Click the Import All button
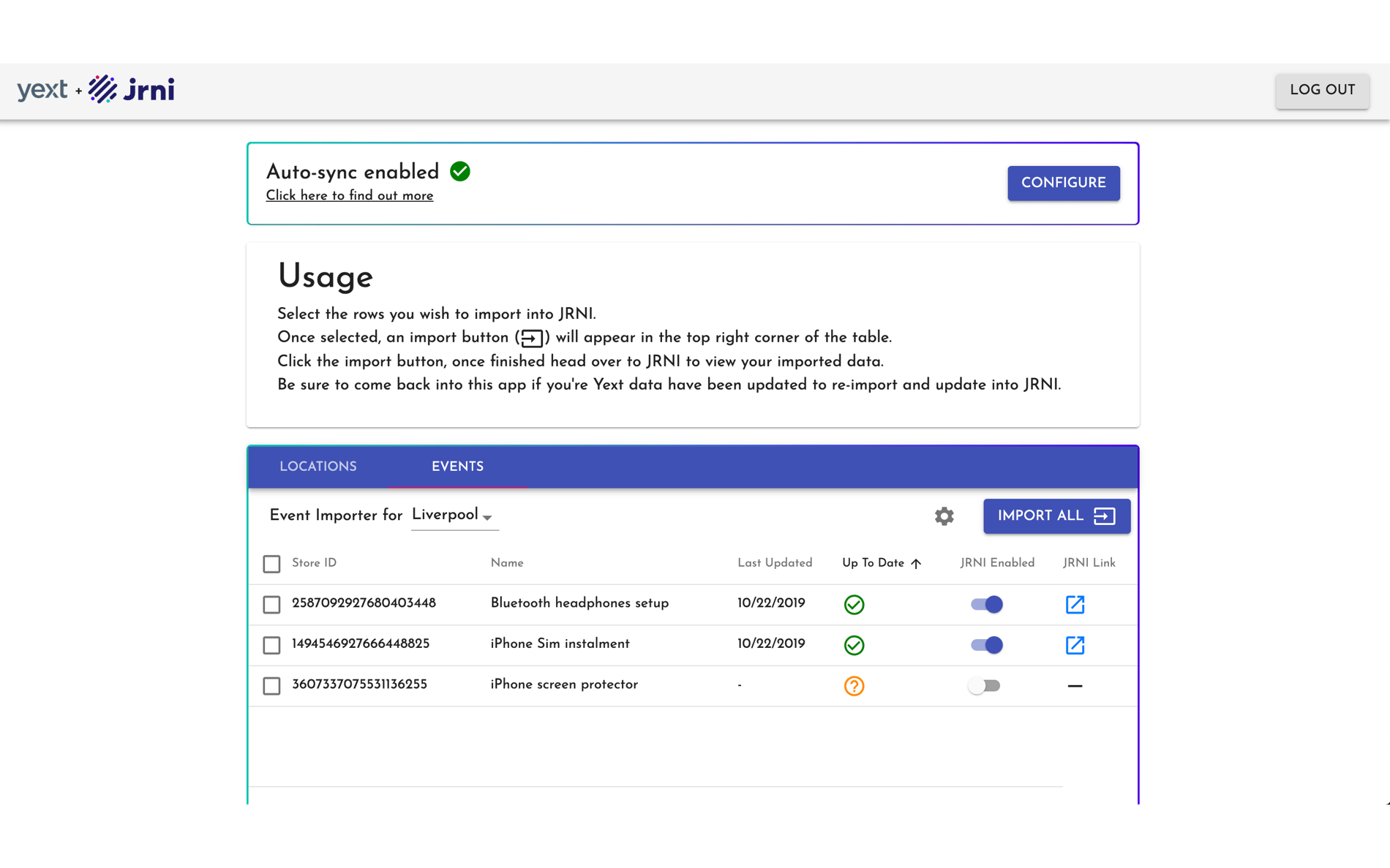This screenshot has height=868, width=1390. coord(1056,516)
